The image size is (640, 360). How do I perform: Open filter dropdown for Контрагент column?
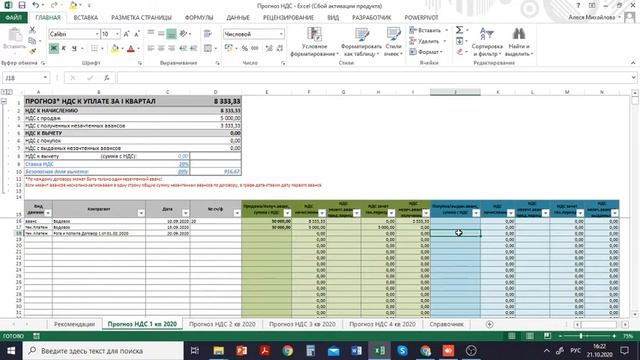pyautogui.click(x=141, y=213)
